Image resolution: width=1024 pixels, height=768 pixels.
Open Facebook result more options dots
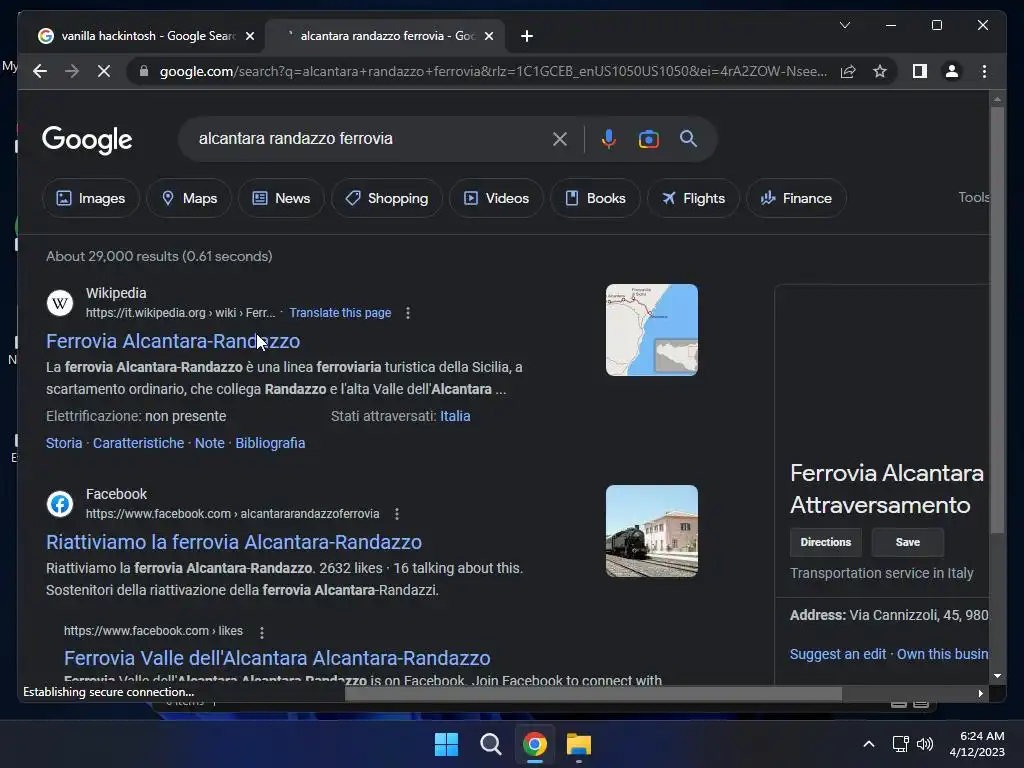point(396,514)
